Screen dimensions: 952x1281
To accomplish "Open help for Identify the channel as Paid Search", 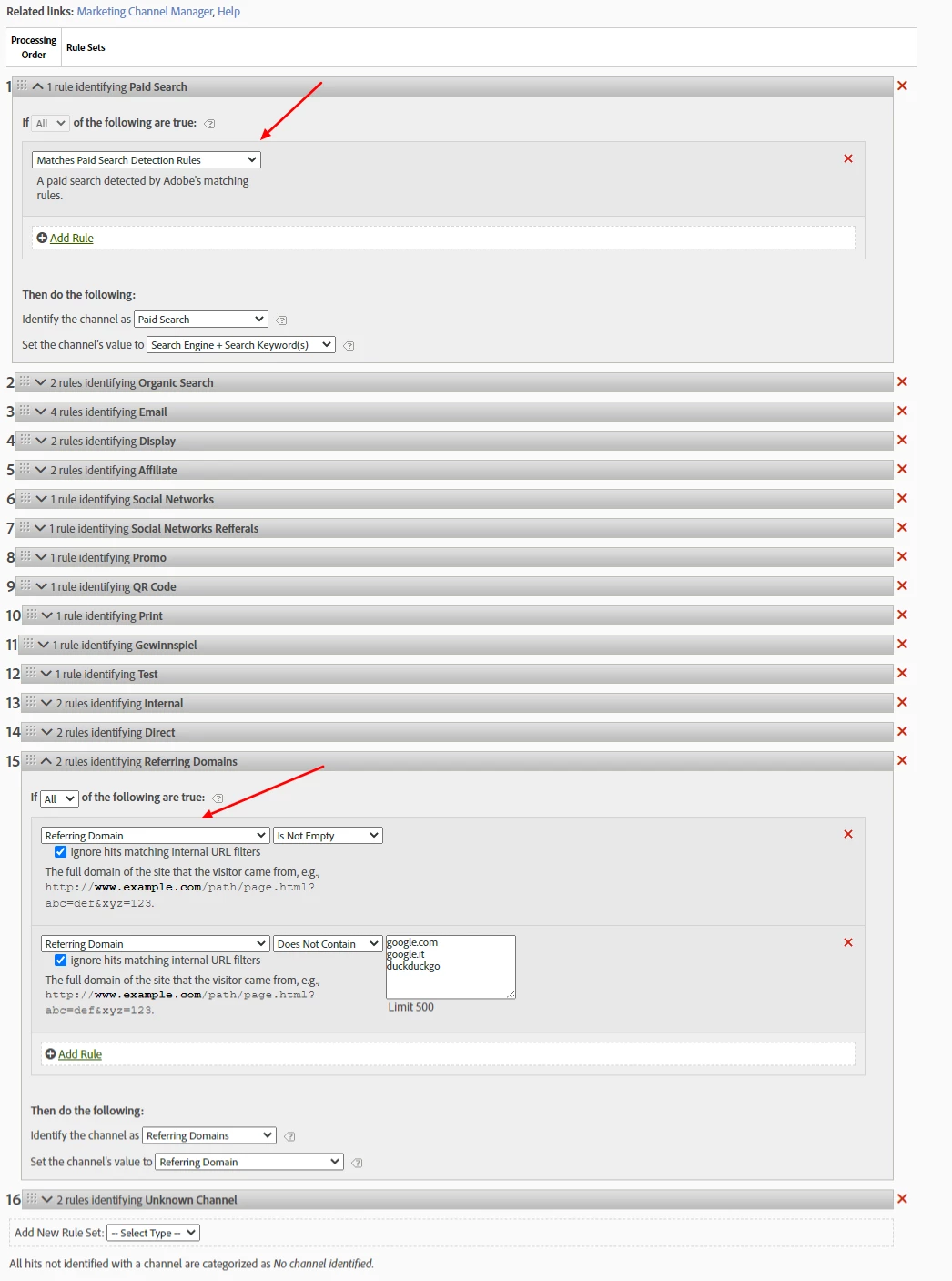I will click(281, 320).
